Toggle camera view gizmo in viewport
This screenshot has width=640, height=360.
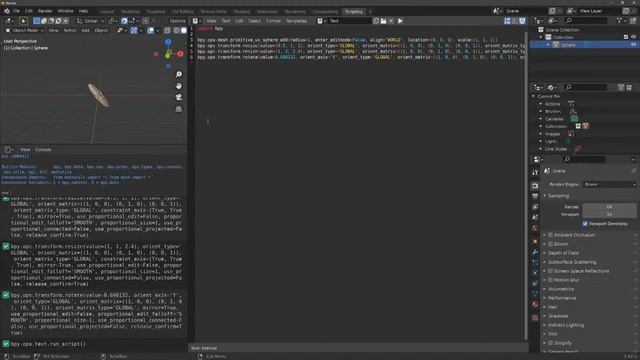(179, 98)
